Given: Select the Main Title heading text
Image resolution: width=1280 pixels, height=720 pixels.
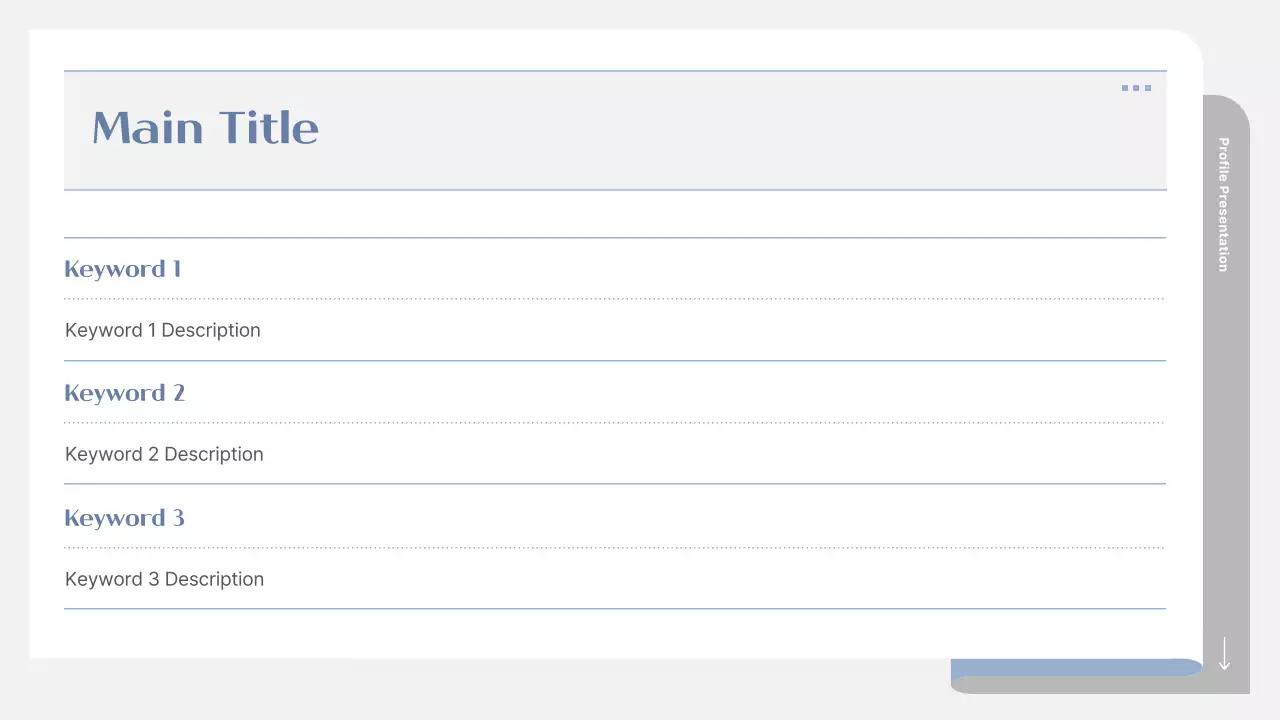Looking at the screenshot, I should (x=205, y=128).
